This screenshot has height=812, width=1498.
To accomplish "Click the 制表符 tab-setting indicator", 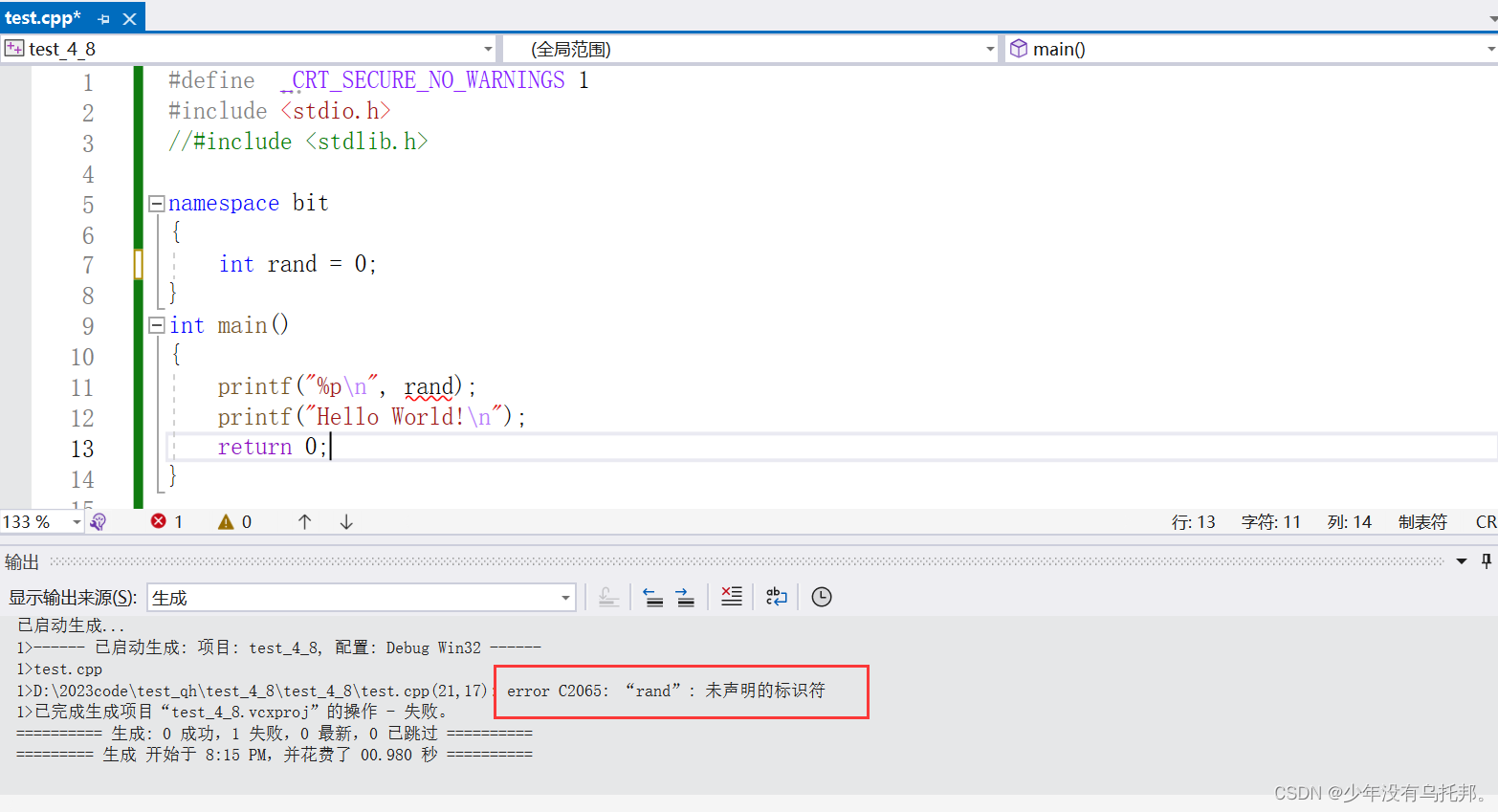I will (x=1422, y=522).
